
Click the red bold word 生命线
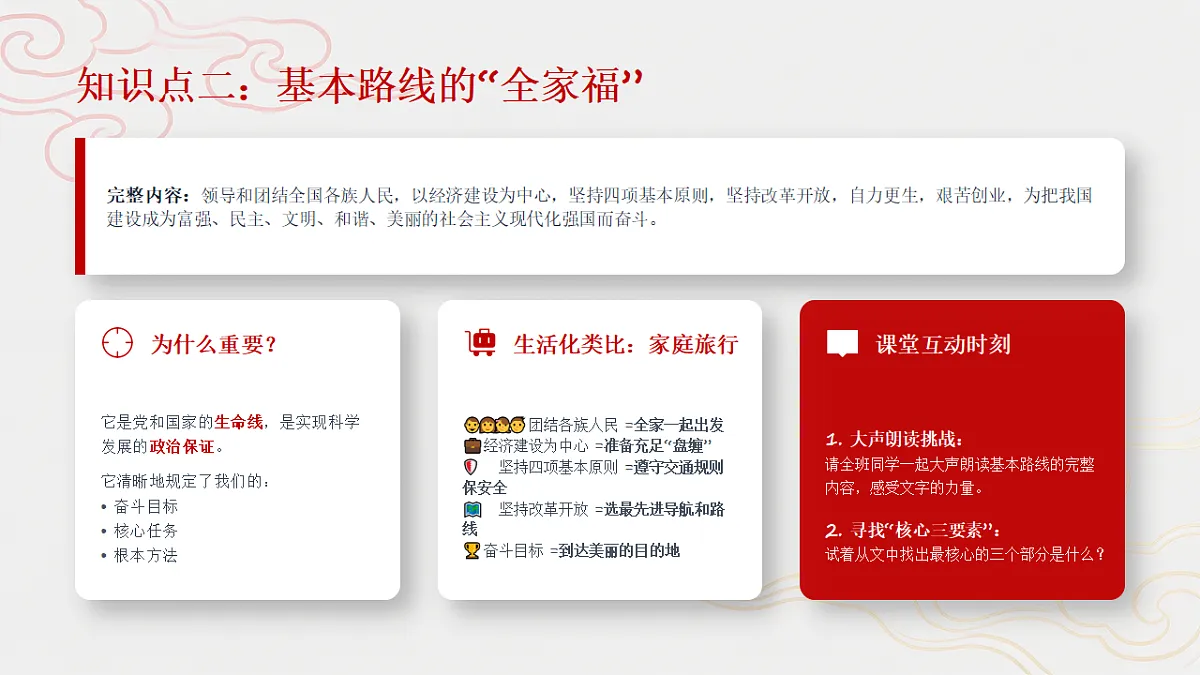(239, 422)
